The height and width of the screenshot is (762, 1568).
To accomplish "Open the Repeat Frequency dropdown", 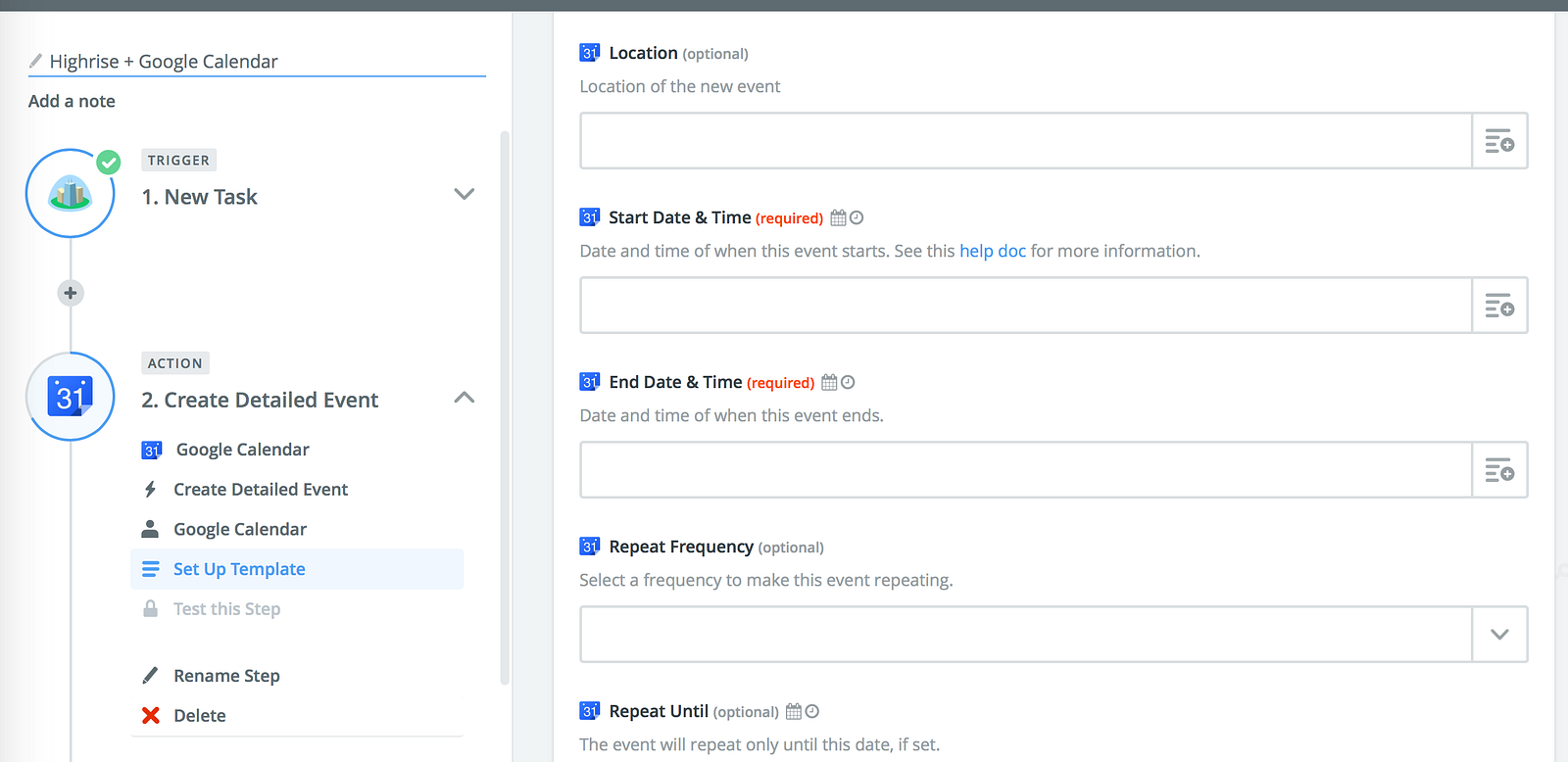I will [1499, 635].
